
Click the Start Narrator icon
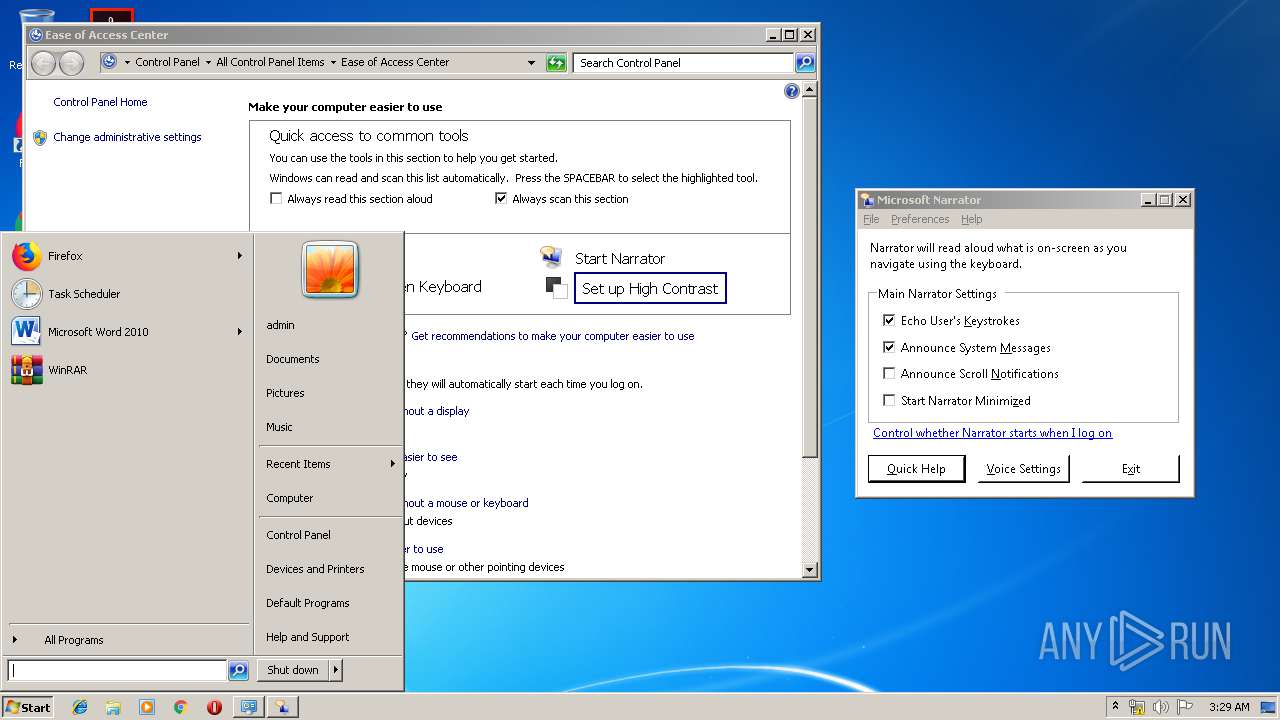point(551,257)
